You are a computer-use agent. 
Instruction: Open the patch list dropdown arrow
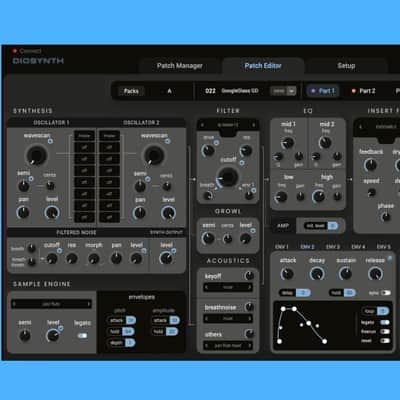click(x=292, y=91)
